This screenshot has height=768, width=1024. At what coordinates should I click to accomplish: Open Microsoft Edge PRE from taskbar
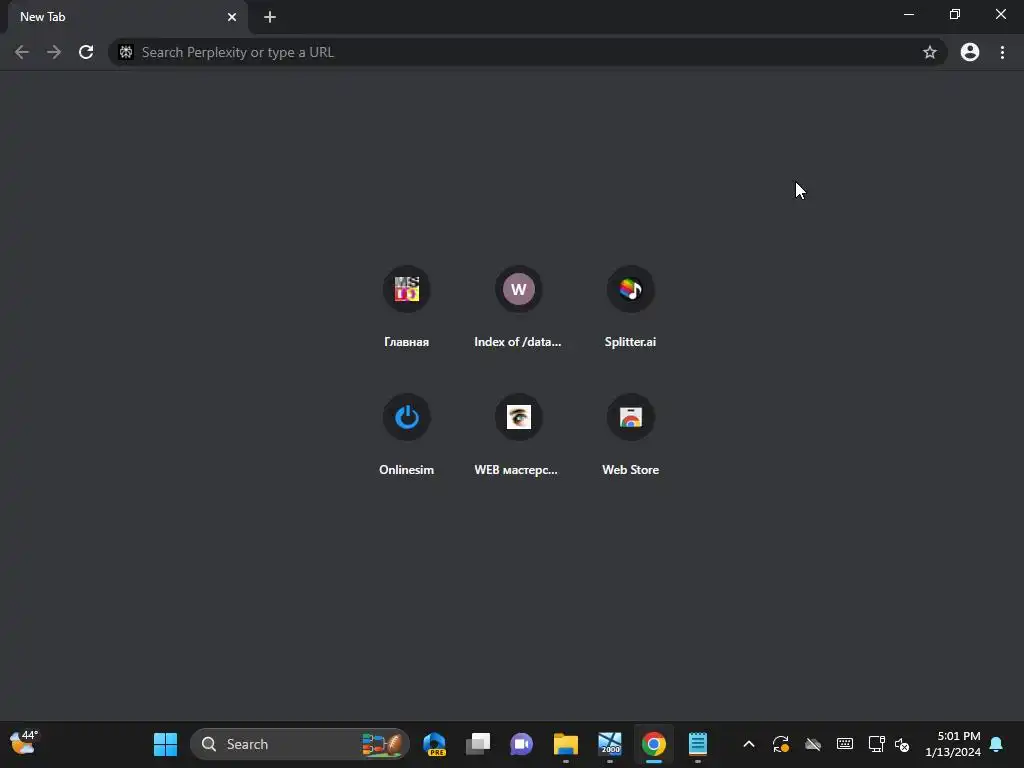coord(434,744)
